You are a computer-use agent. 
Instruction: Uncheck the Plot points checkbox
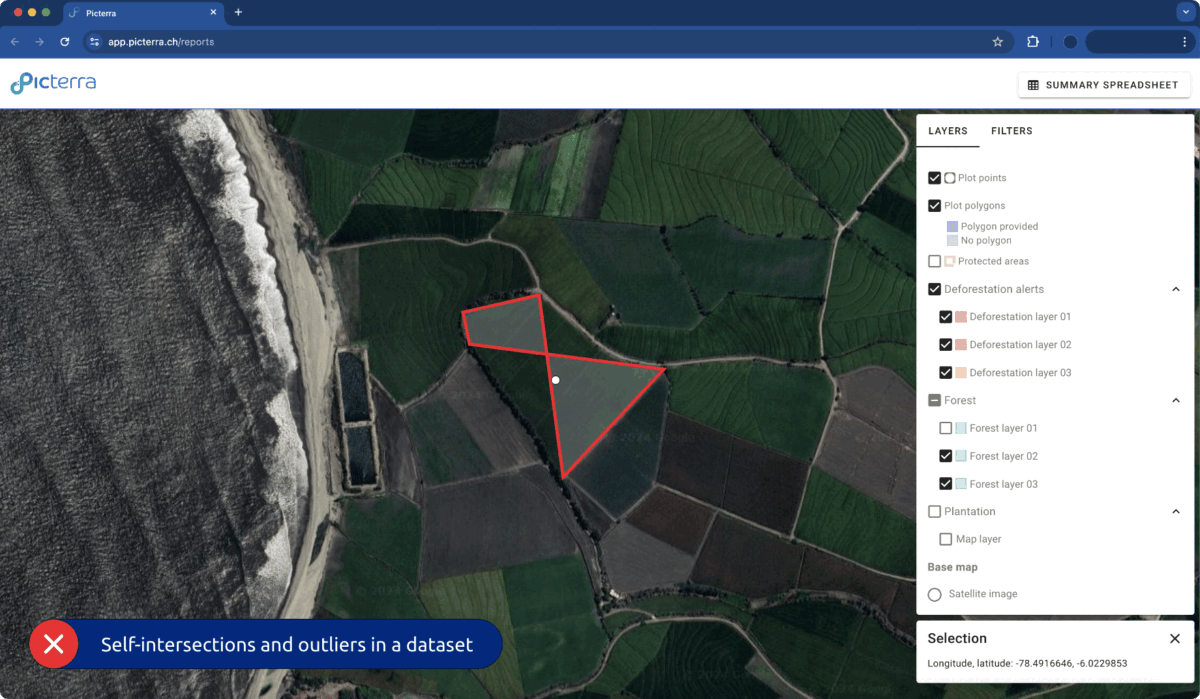pyautogui.click(x=934, y=178)
